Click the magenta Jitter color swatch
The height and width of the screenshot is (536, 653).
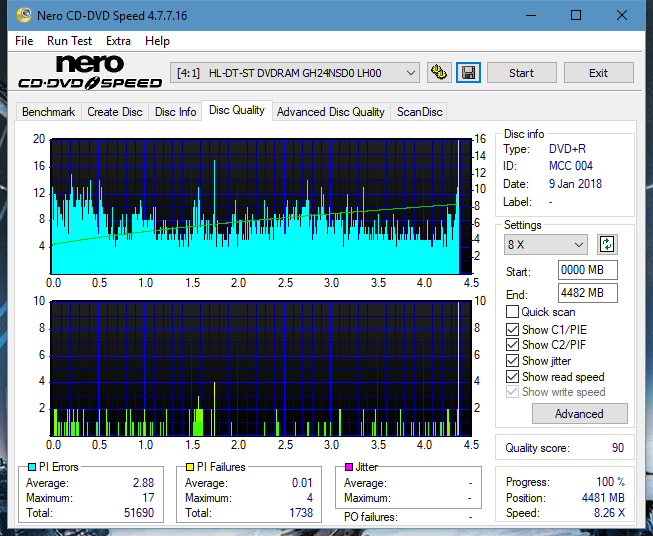[349, 467]
